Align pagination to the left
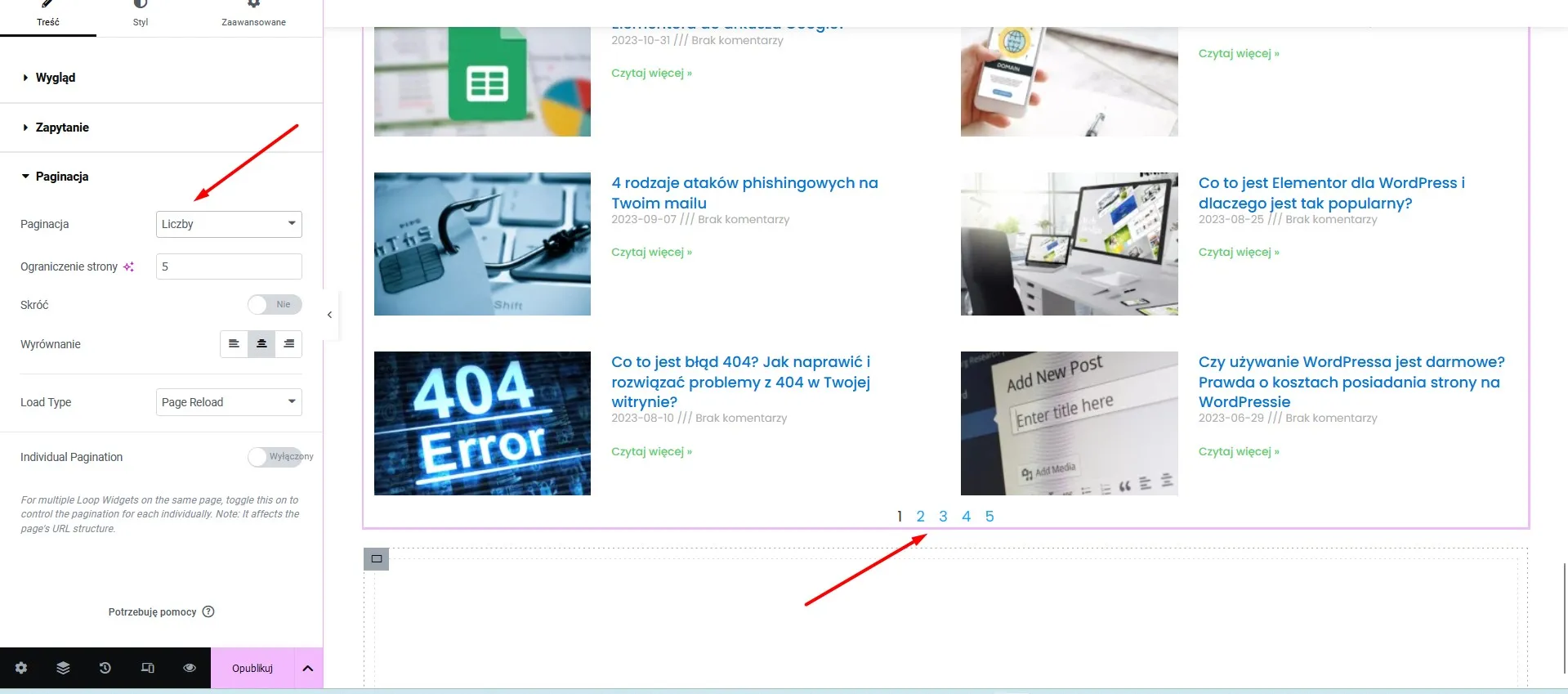This screenshot has width=1568, height=694. pyautogui.click(x=234, y=344)
